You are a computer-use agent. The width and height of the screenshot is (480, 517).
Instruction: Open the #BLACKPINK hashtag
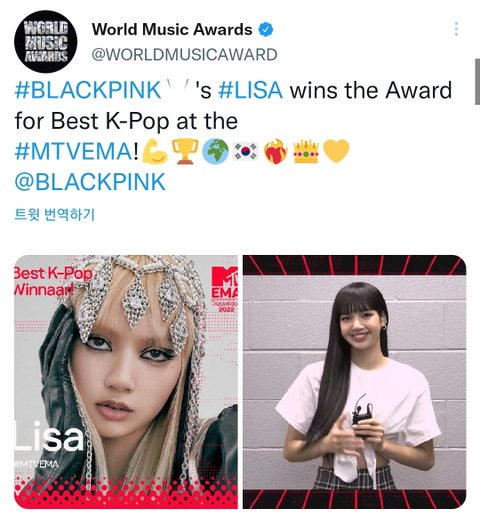pos(88,90)
